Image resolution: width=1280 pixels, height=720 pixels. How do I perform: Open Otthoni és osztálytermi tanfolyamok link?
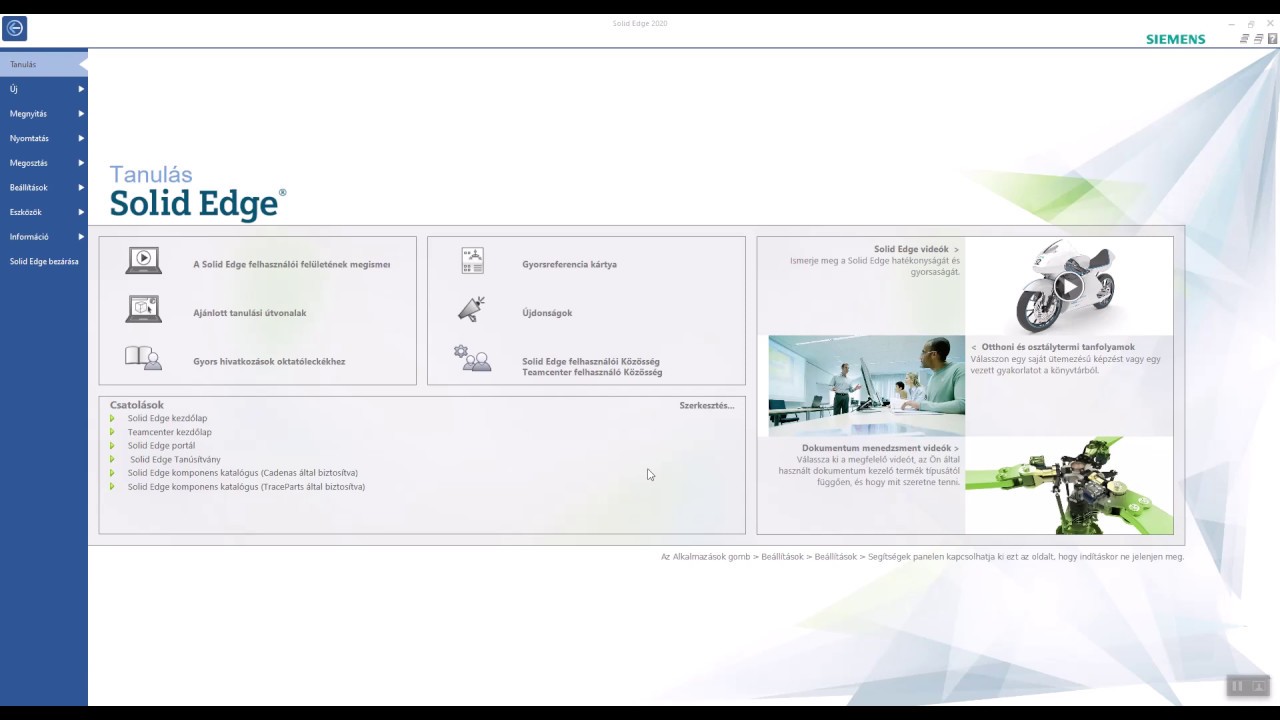pos(1053,347)
